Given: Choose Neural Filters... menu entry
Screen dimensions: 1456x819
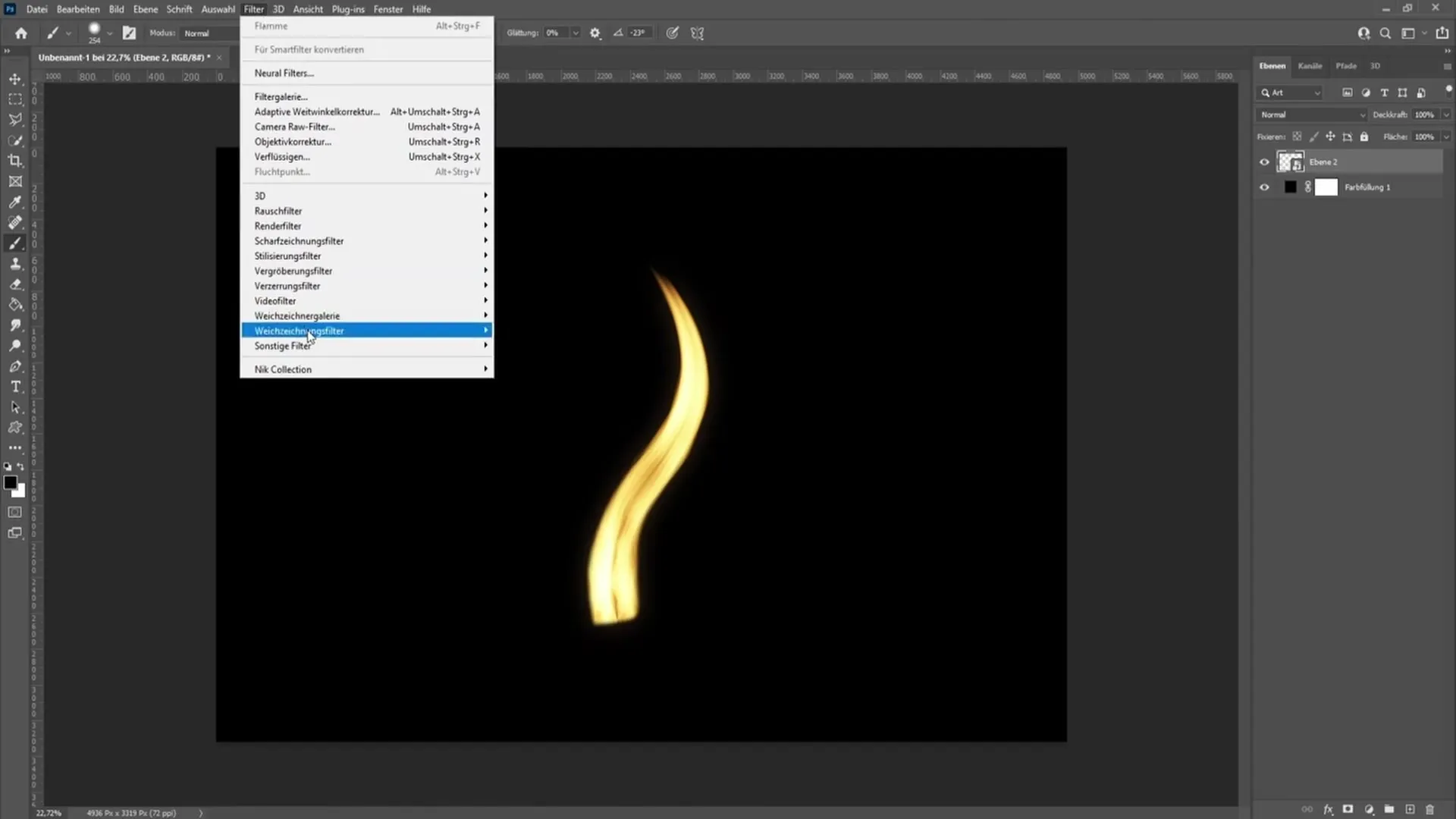Looking at the screenshot, I should tap(367, 74).
